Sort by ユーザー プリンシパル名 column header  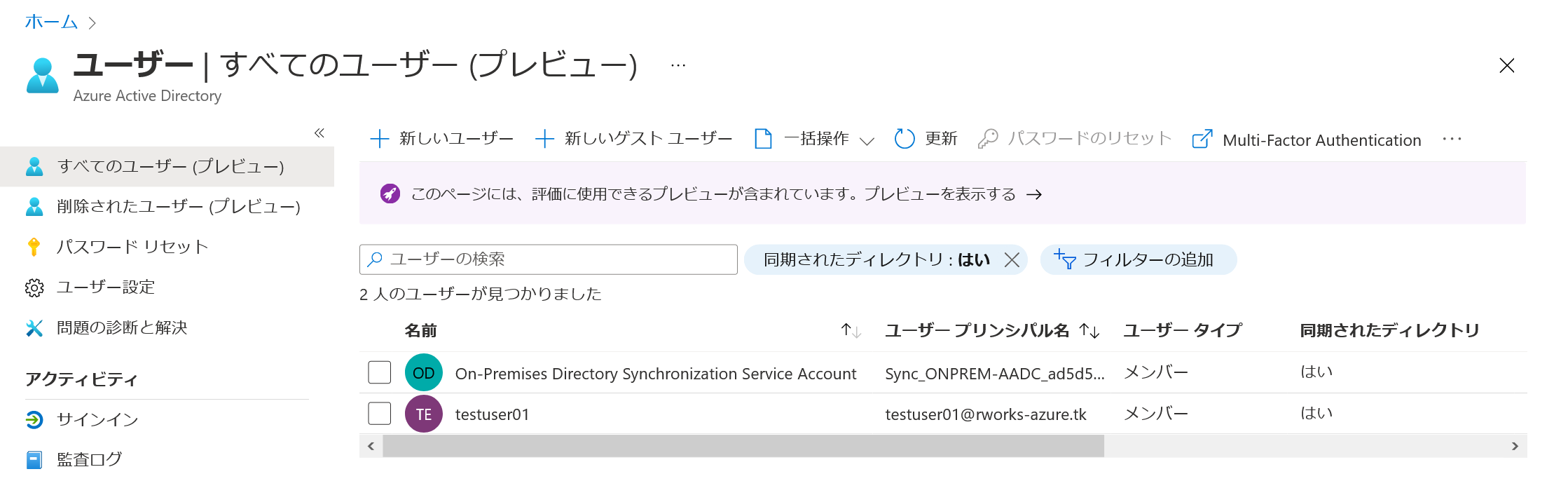click(977, 330)
